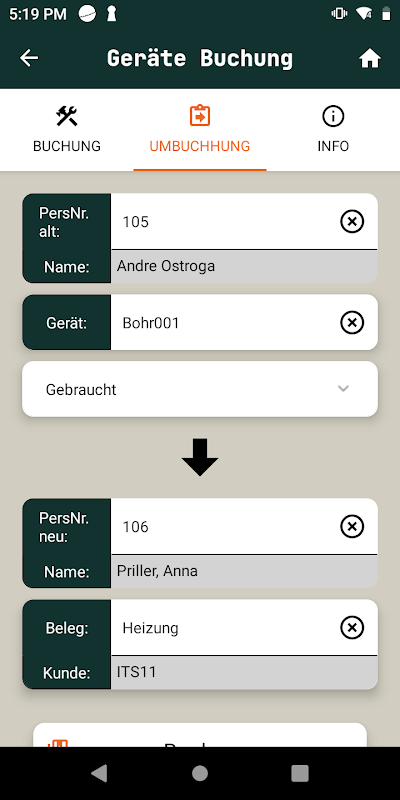
Task: Open recent apps with square button
Action: coord(300,773)
